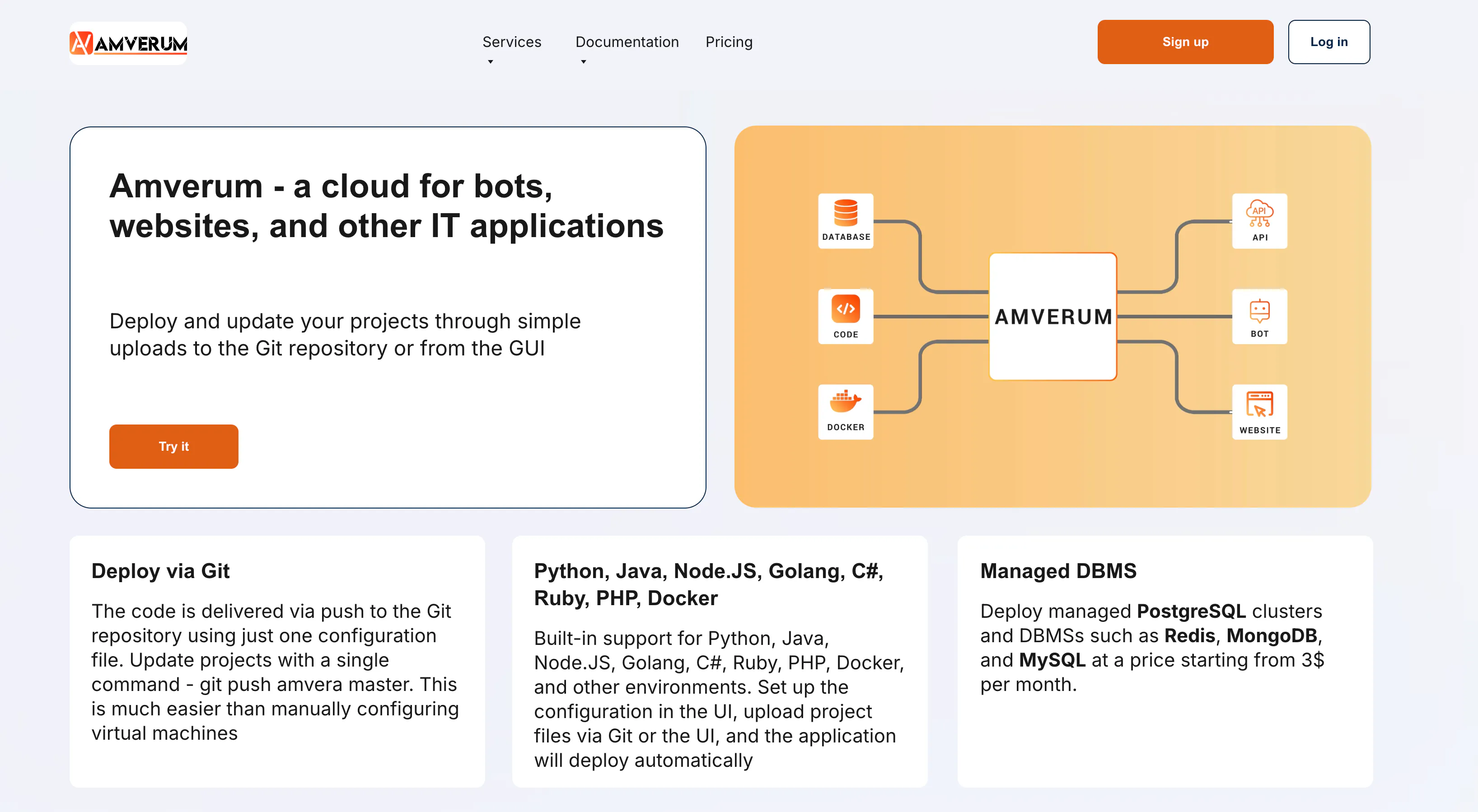Expand the Services dropdown arrow
This screenshot has width=1478, height=812.
(491, 61)
